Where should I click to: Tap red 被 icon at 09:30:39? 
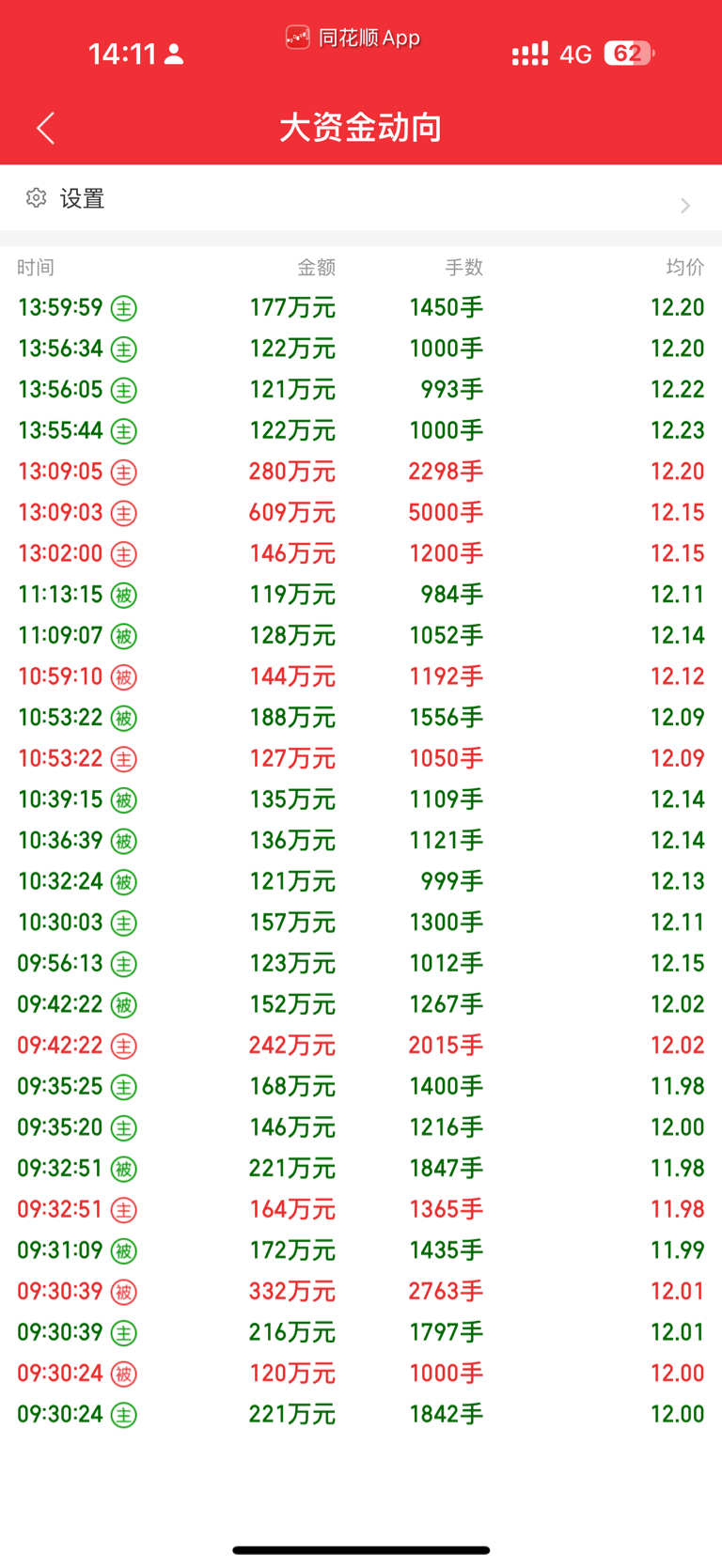124,1292
